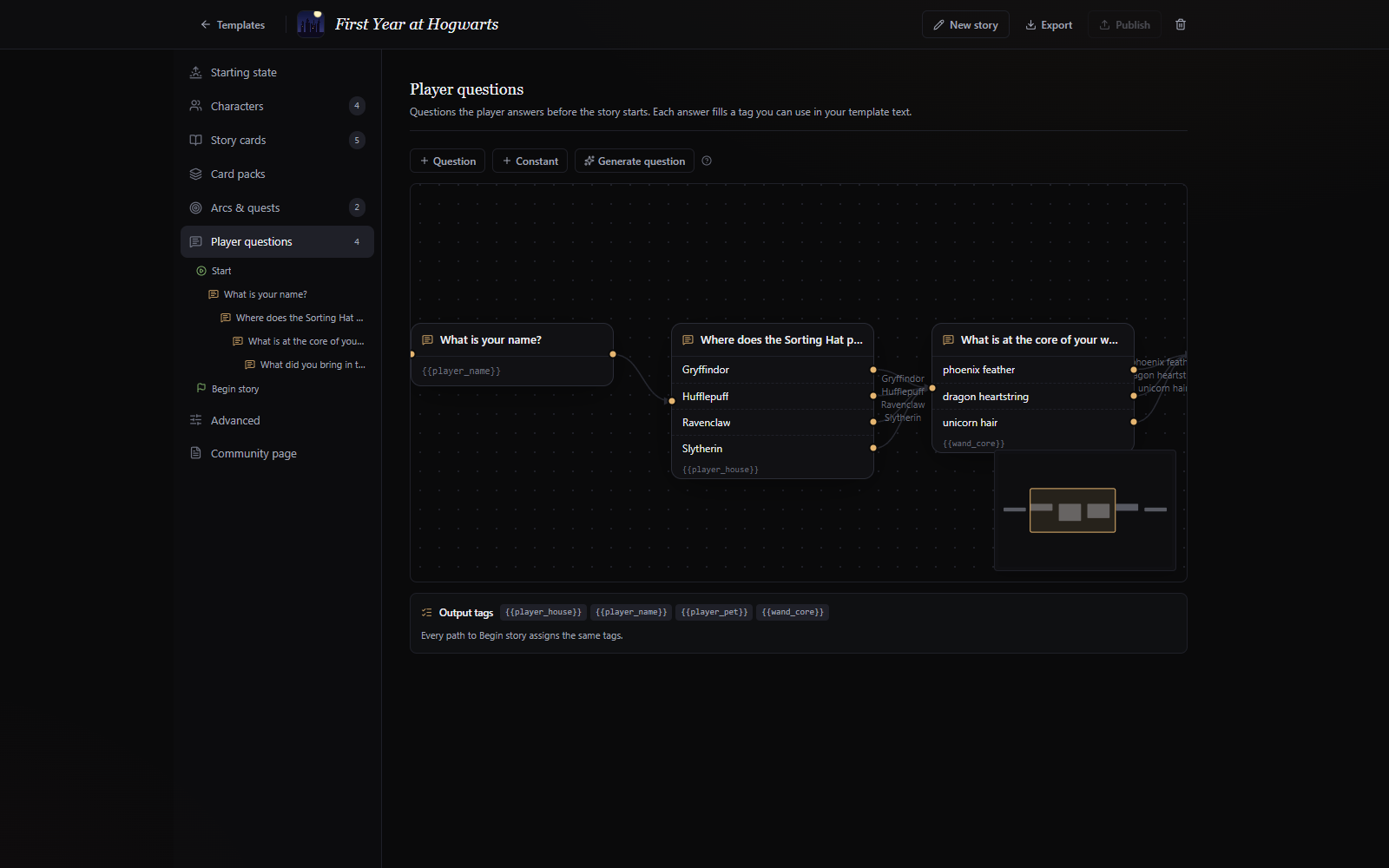The width and height of the screenshot is (1389, 868).
Task: Click the Characters people icon
Action: [x=195, y=106]
